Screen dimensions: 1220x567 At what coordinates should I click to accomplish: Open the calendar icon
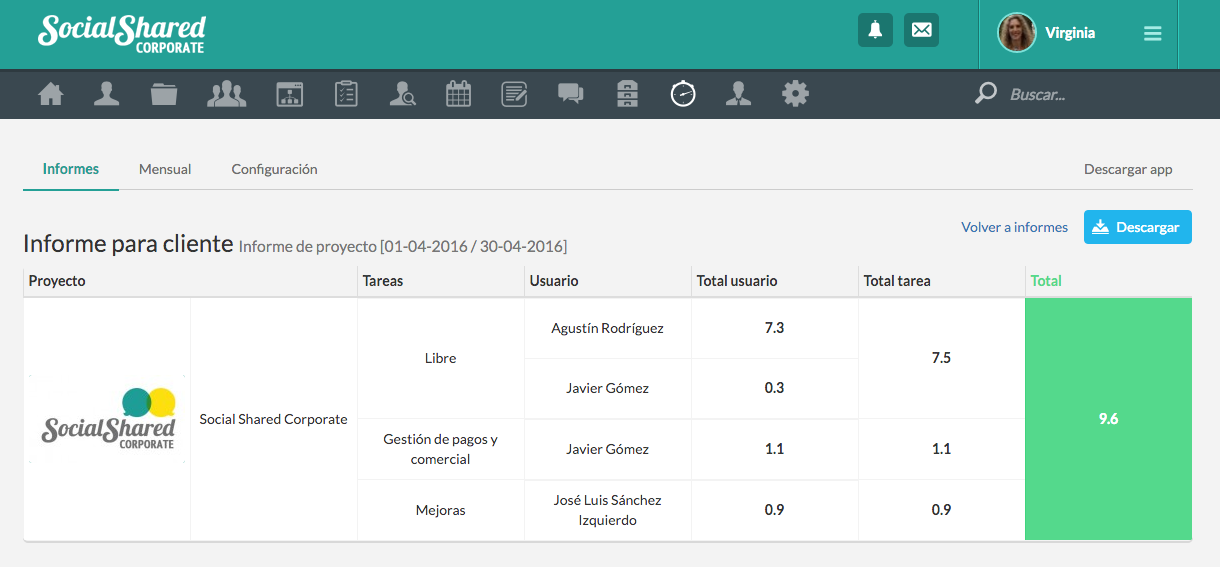458,94
